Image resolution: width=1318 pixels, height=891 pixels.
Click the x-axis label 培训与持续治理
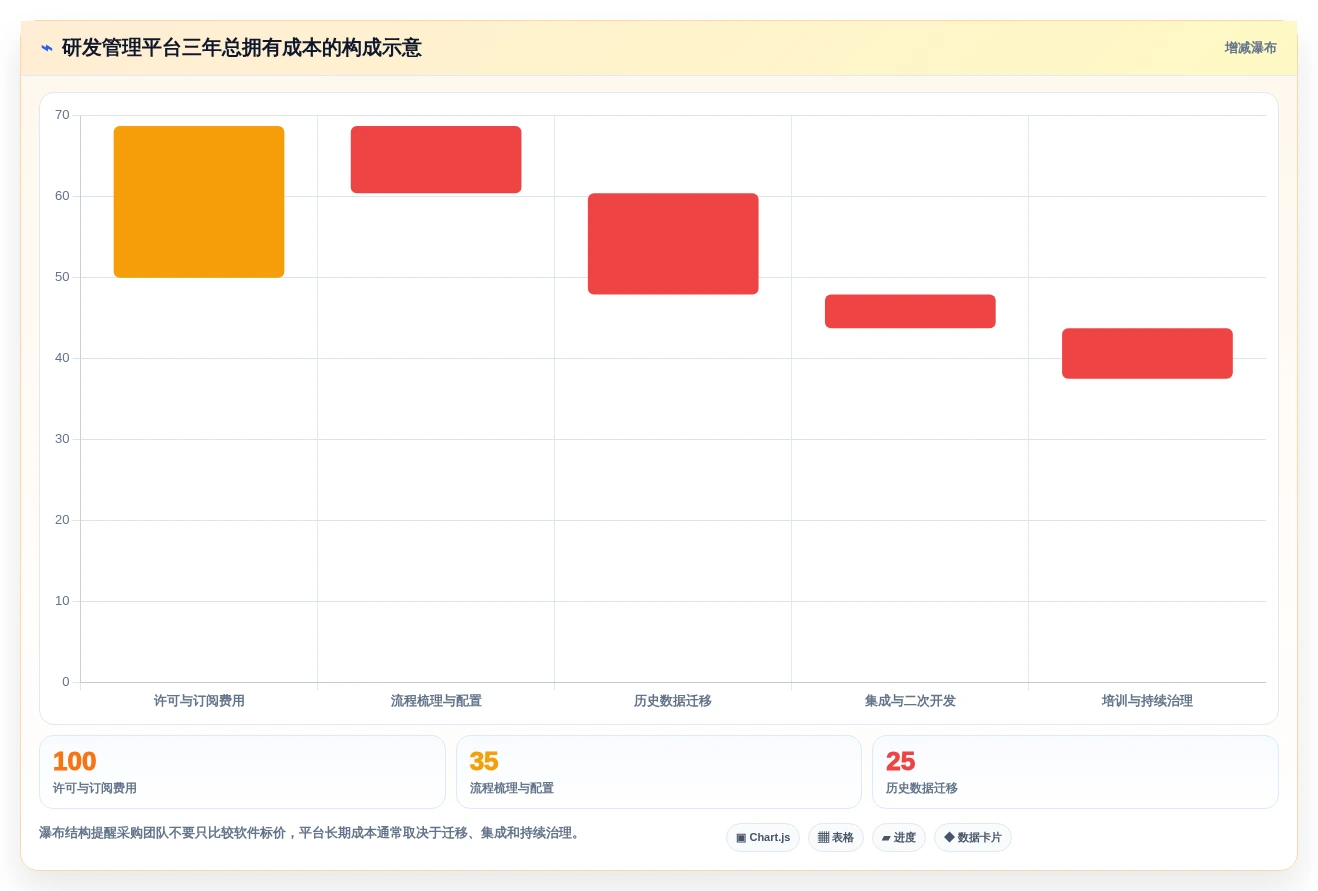[x=1147, y=701]
